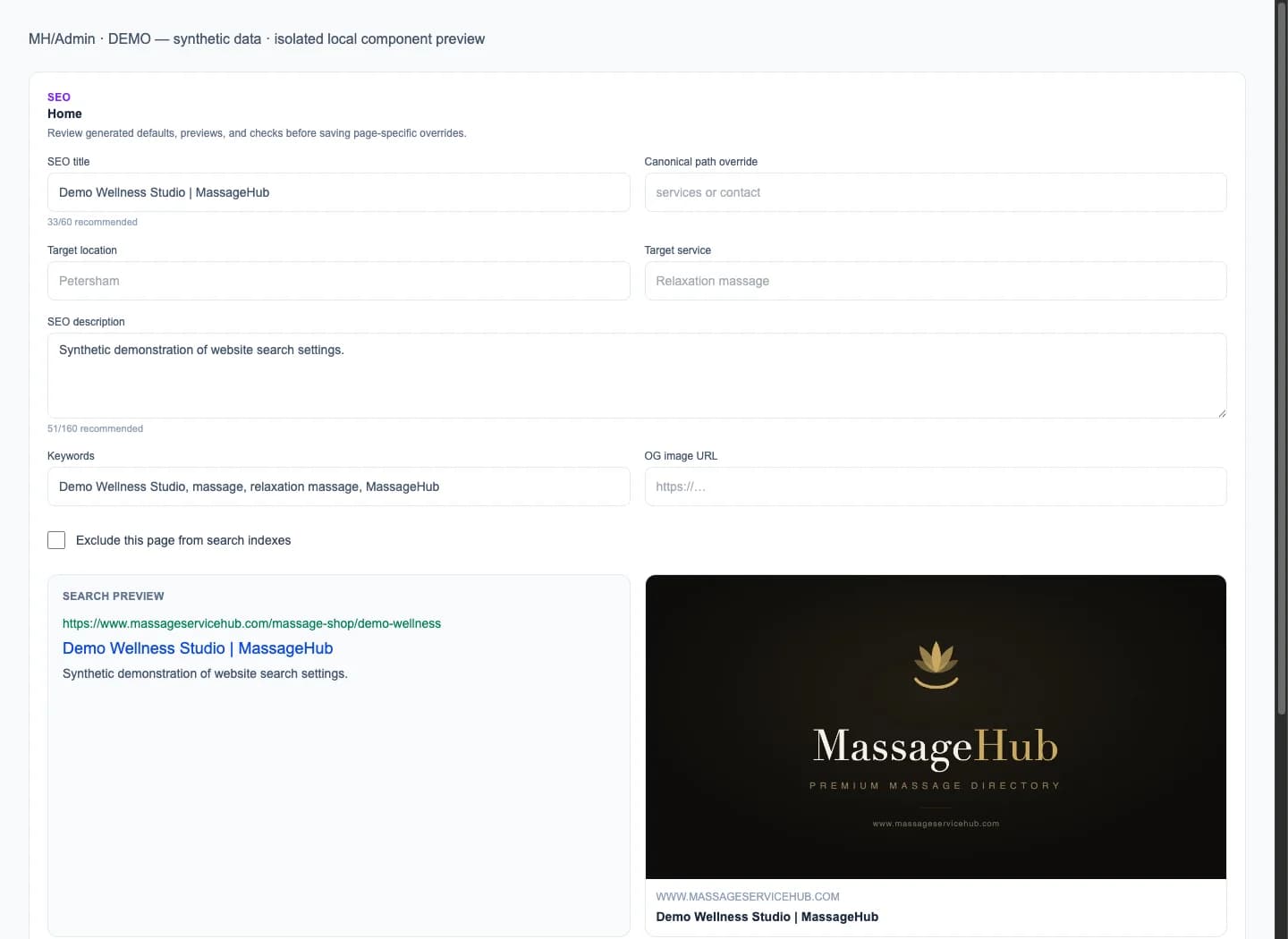
Task: Click the purple 'SEO' section label
Action: click(59, 97)
